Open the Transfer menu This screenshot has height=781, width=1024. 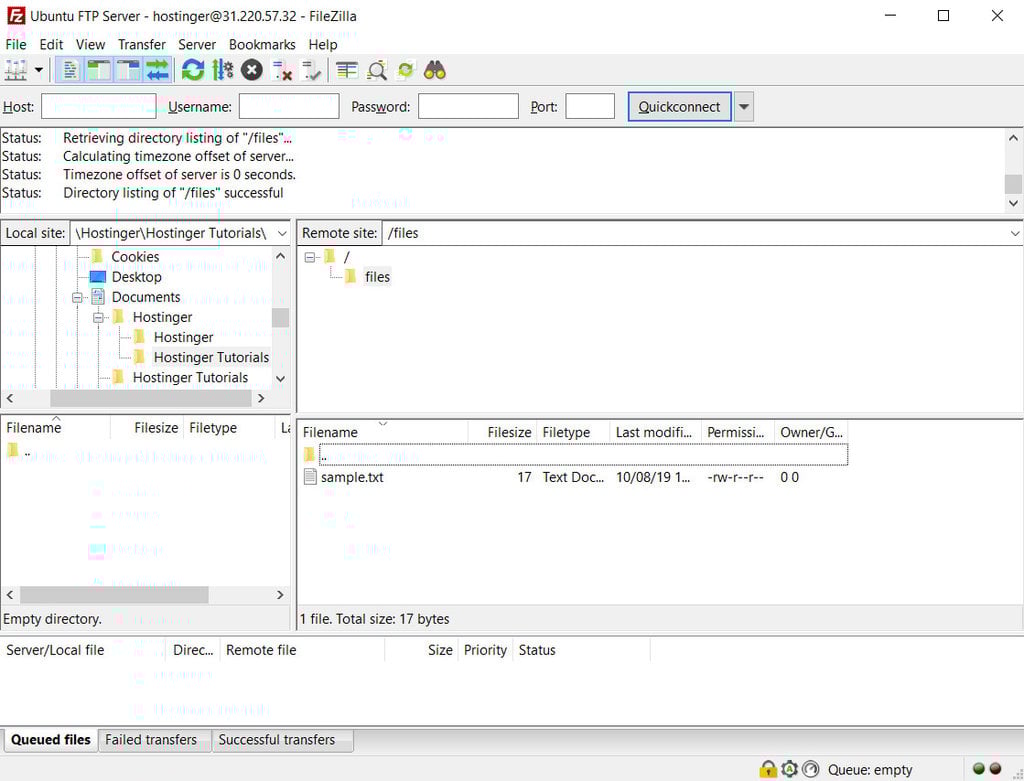coord(141,45)
